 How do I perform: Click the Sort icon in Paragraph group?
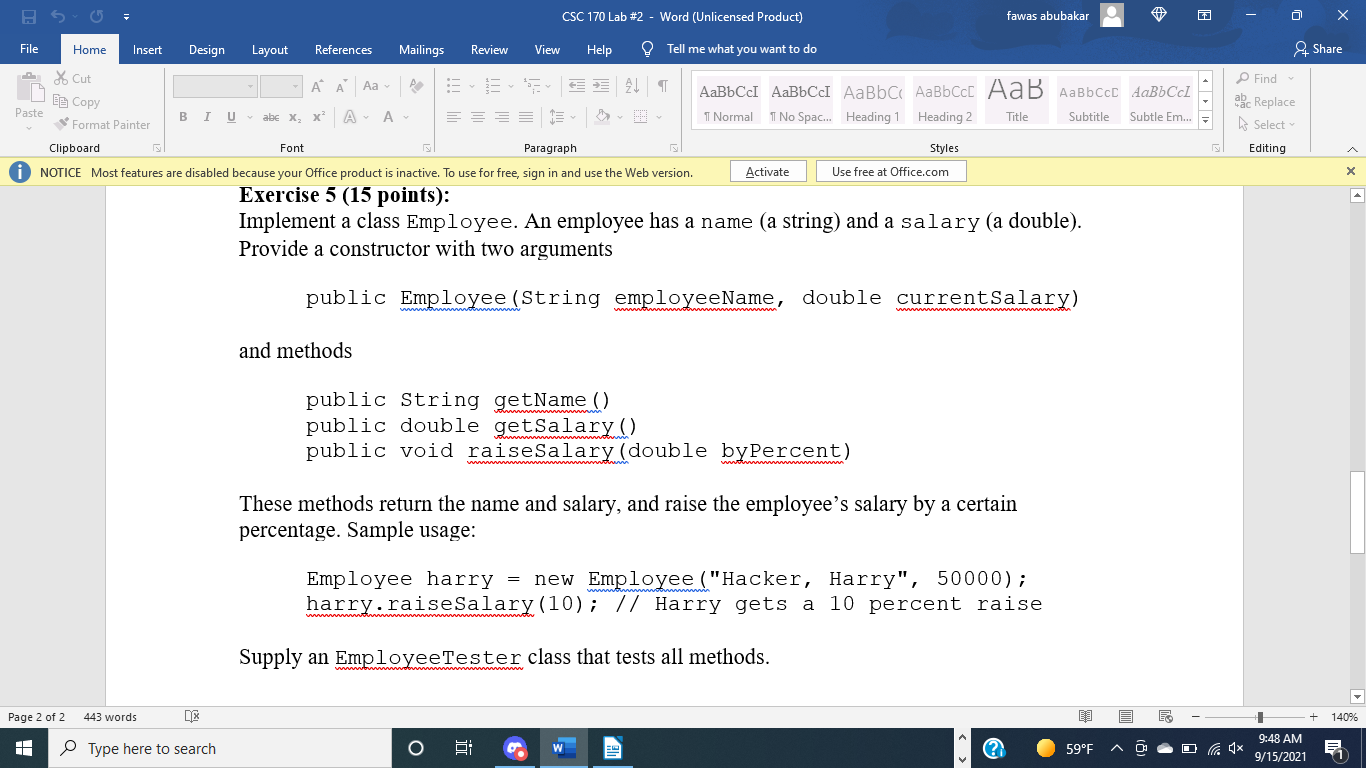[x=632, y=86]
